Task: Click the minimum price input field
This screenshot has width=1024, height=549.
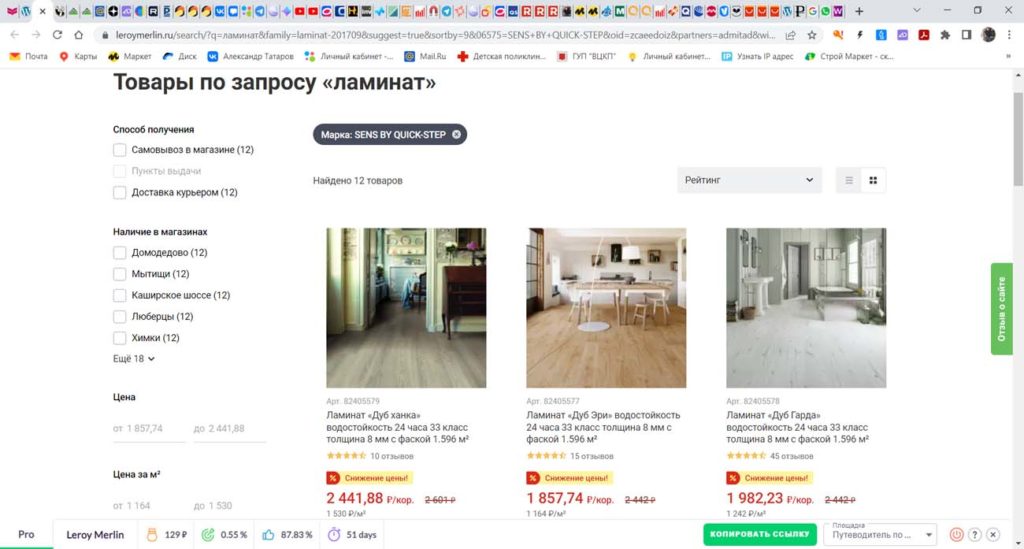Action: coord(149,428)
